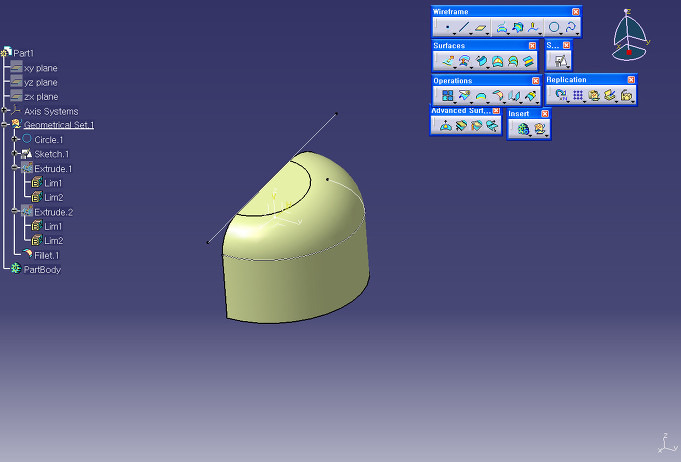Open the Sketch tool in Sketcher toolbar
Viewport: 681px width, 462px height.
click(560, 61)
